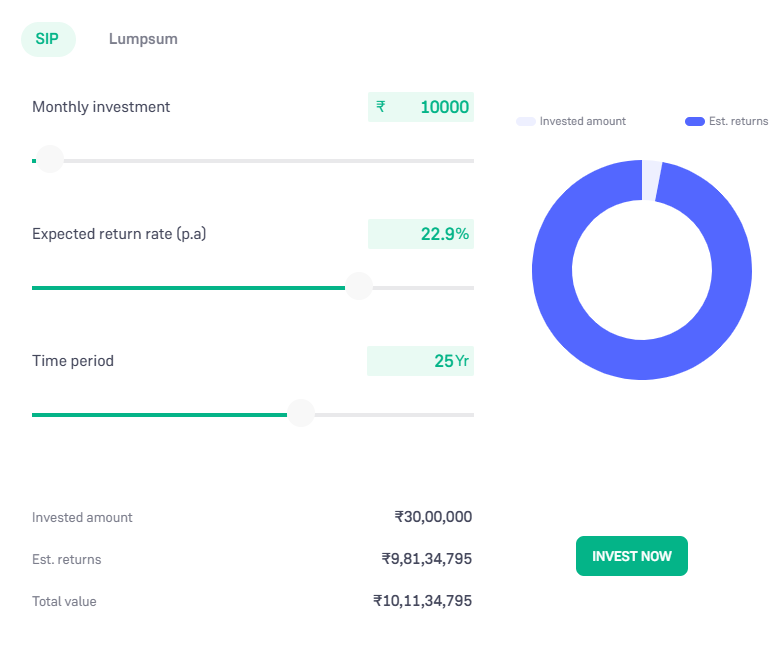This screenshot has height=660, width=777.
Task: Click the rupee symbol in Monthly investment field
Action: 381,107
